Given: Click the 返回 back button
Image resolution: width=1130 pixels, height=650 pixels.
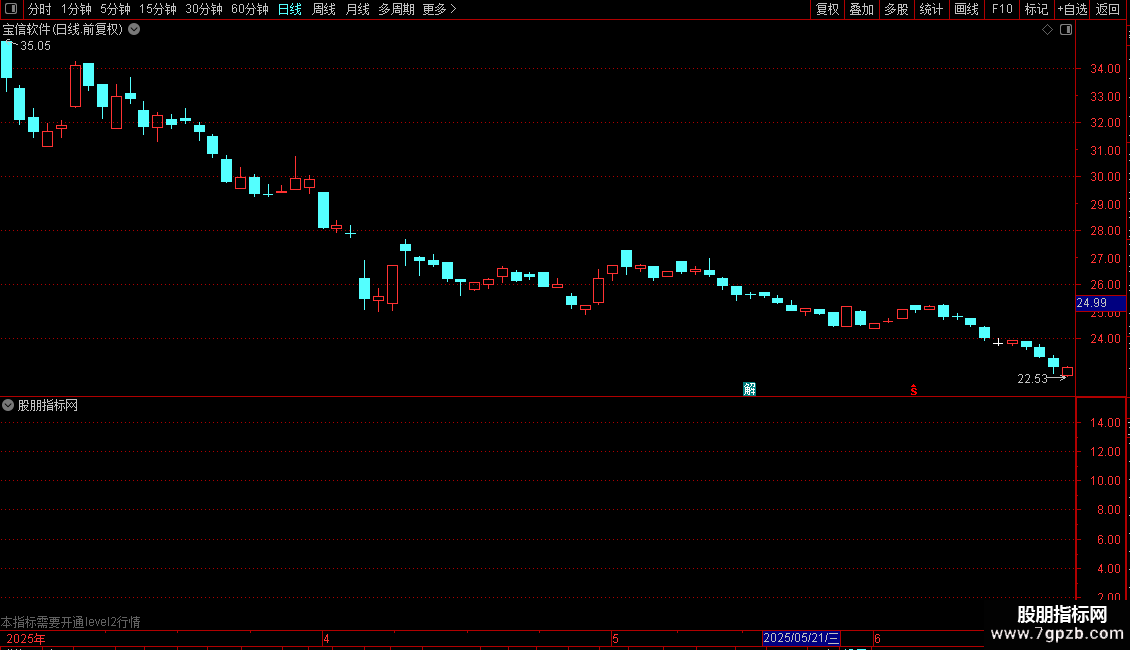Looking at the screenshot, I should (x=1108, y=9).
